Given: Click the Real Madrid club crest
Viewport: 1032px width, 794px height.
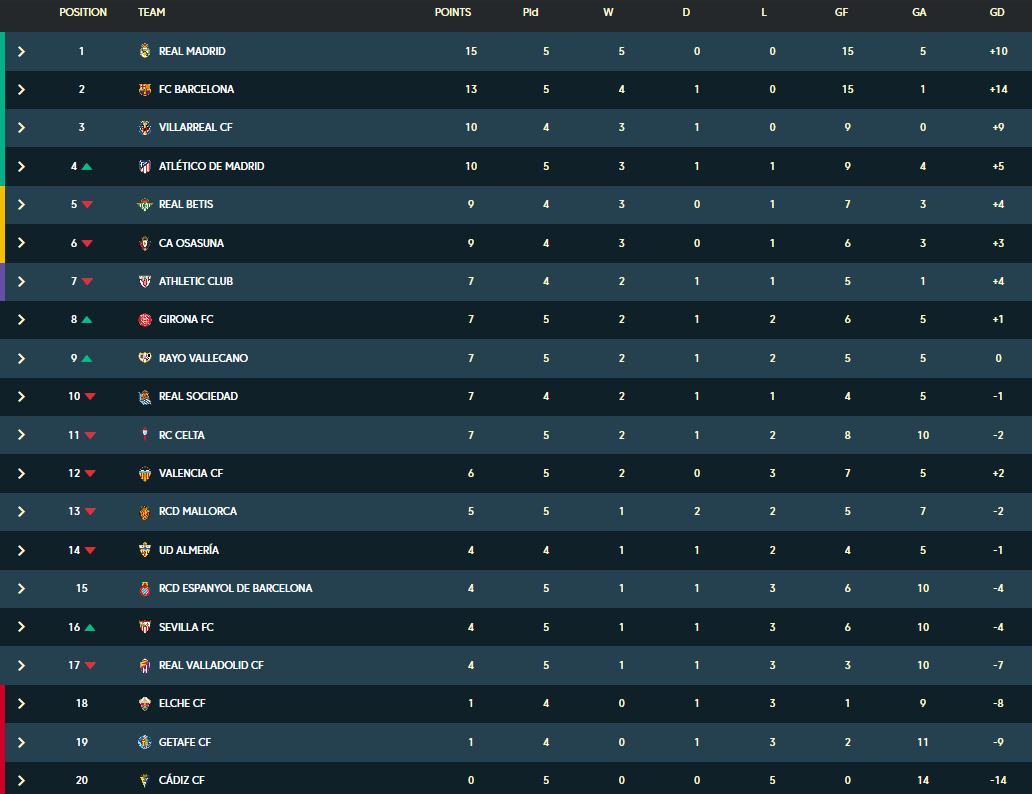Looking at the screenshot, I should click(x=145, y=51).
